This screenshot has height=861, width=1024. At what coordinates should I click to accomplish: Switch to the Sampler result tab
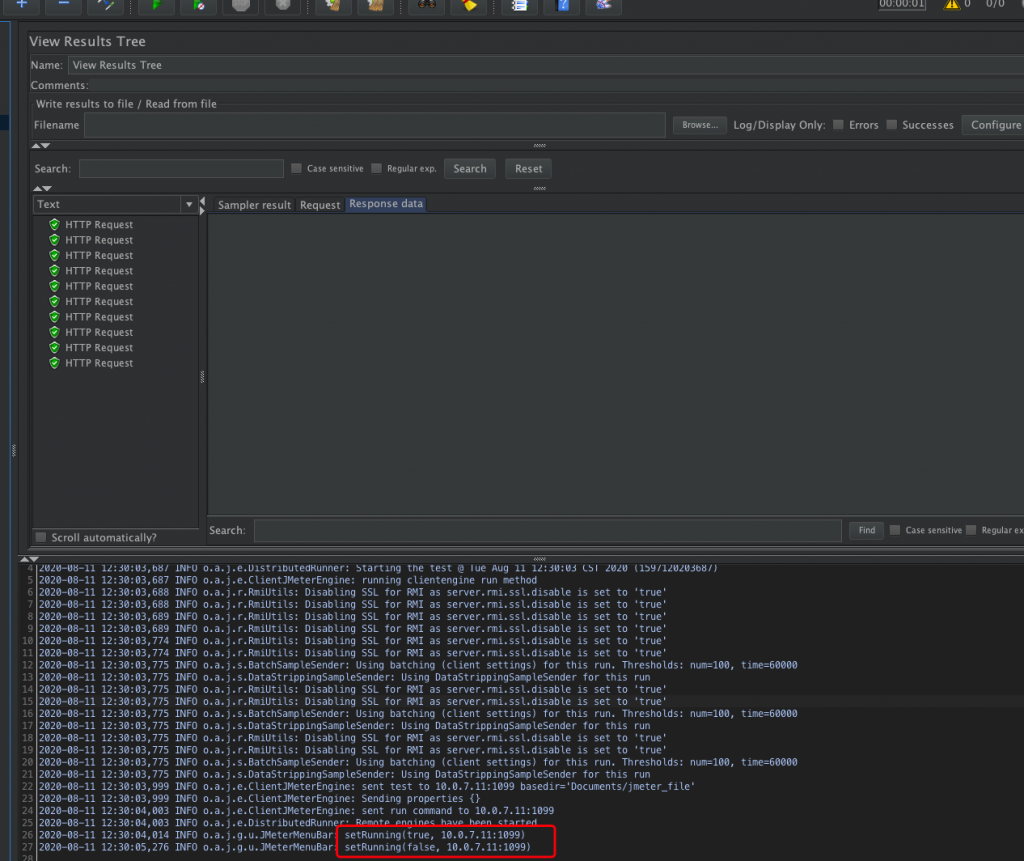254,205
